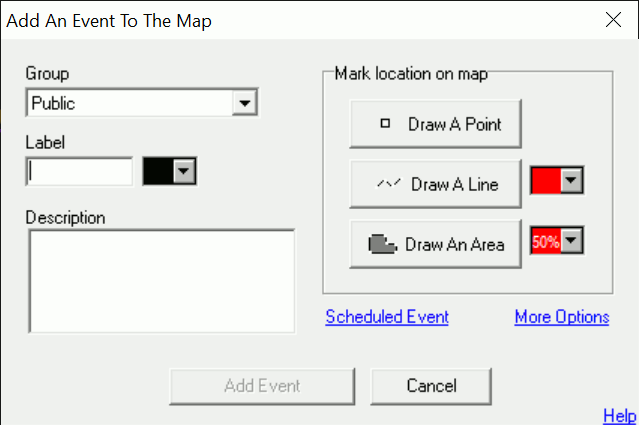Click inside the Description text box

pos(160,280)
